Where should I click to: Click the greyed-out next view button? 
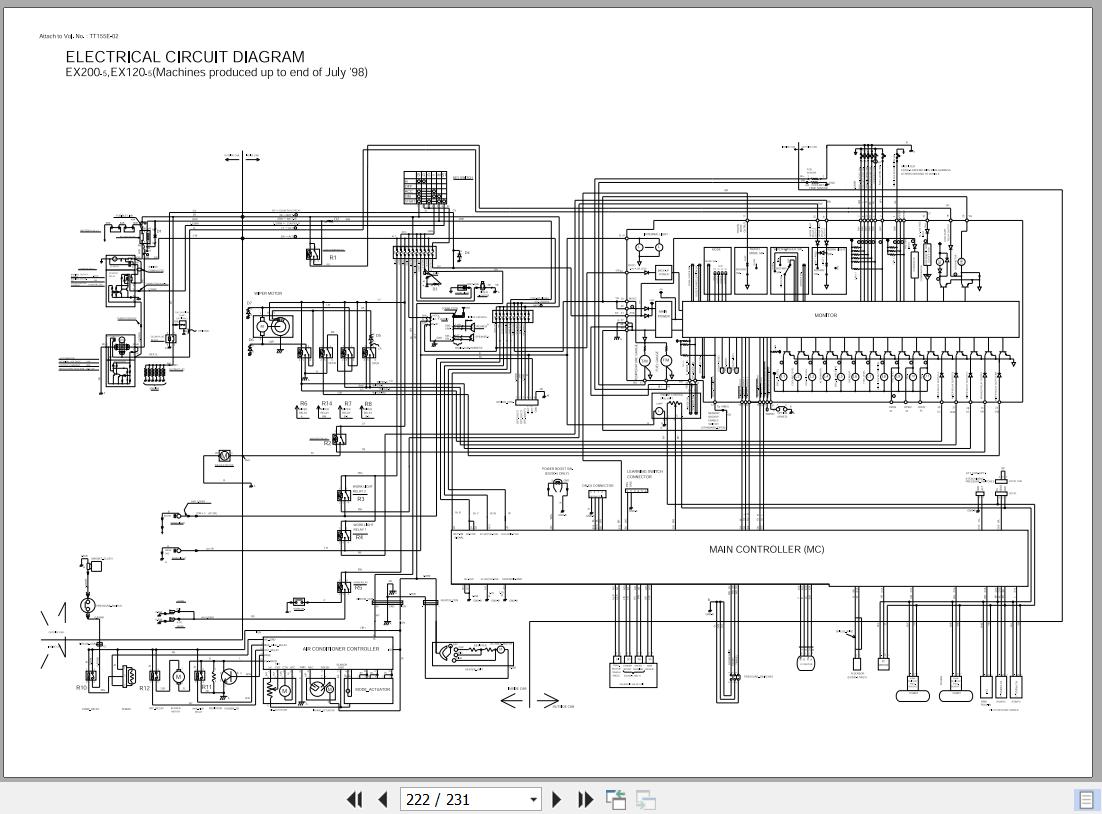645,799
